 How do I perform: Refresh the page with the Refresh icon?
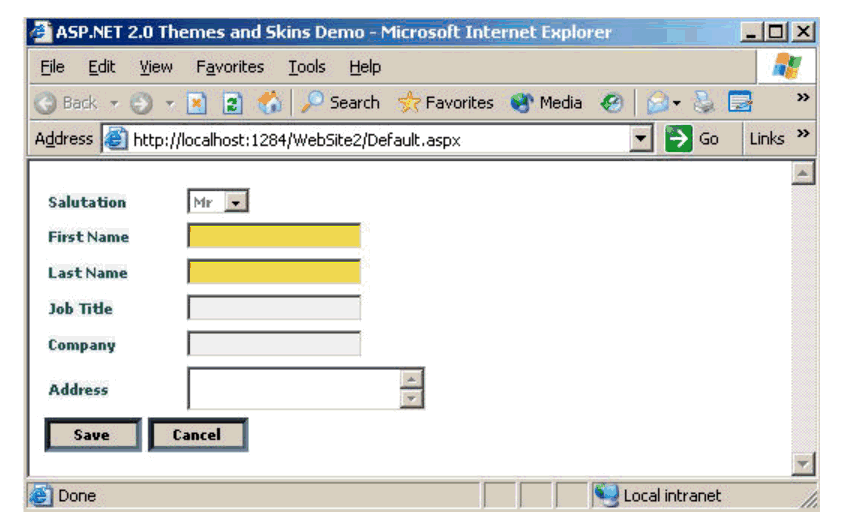(233, 103)
